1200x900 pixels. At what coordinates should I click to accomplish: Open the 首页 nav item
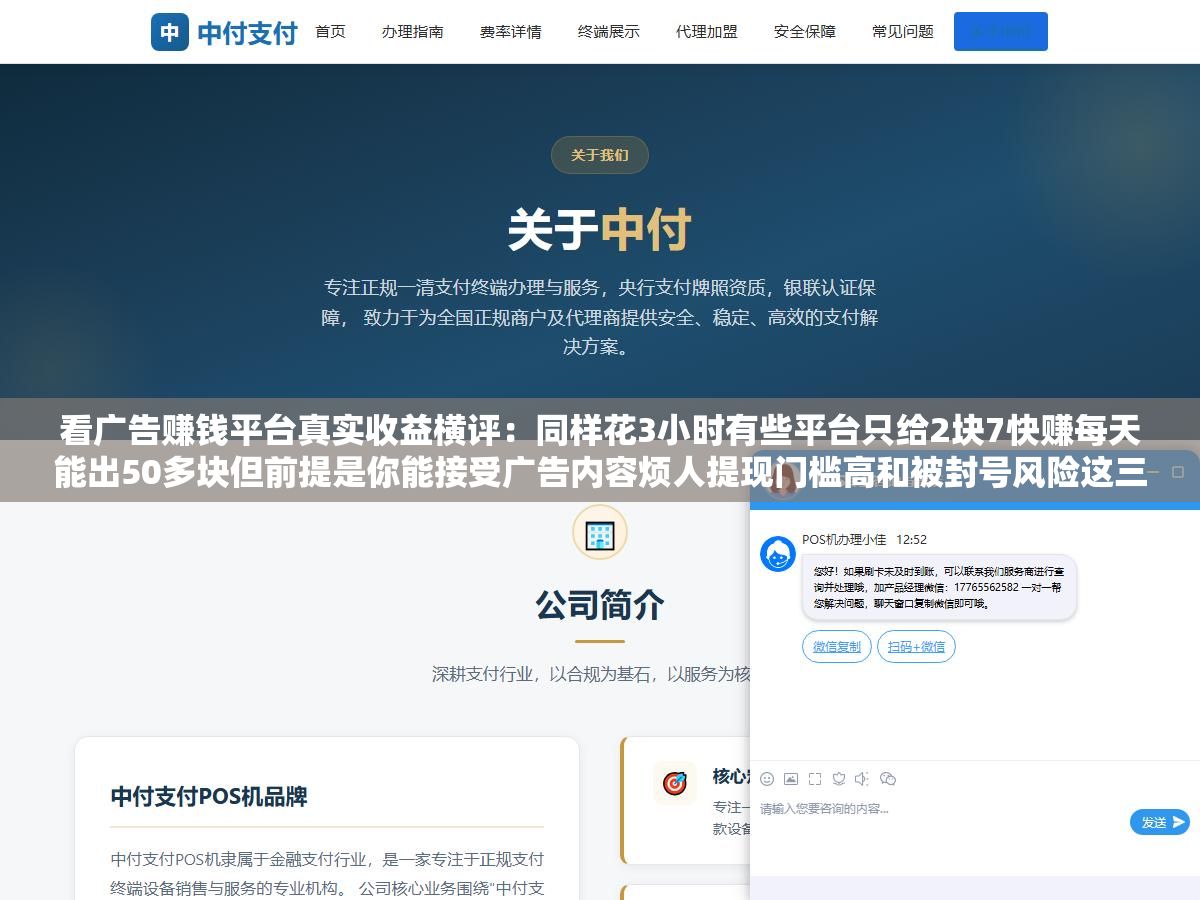click(x=330, y=32)
